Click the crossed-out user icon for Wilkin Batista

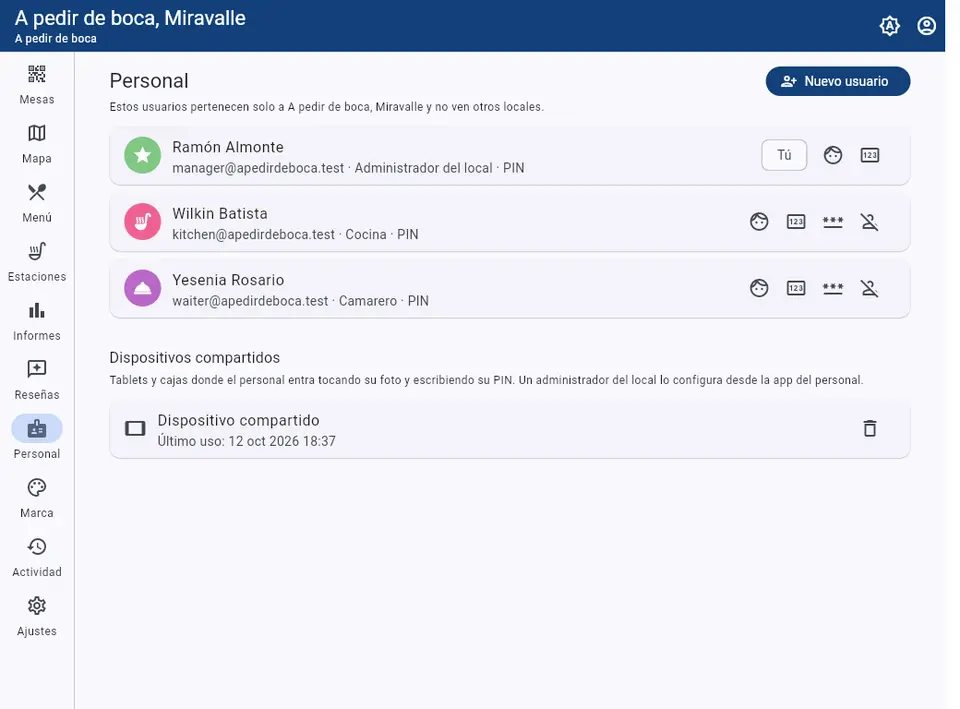869,222
